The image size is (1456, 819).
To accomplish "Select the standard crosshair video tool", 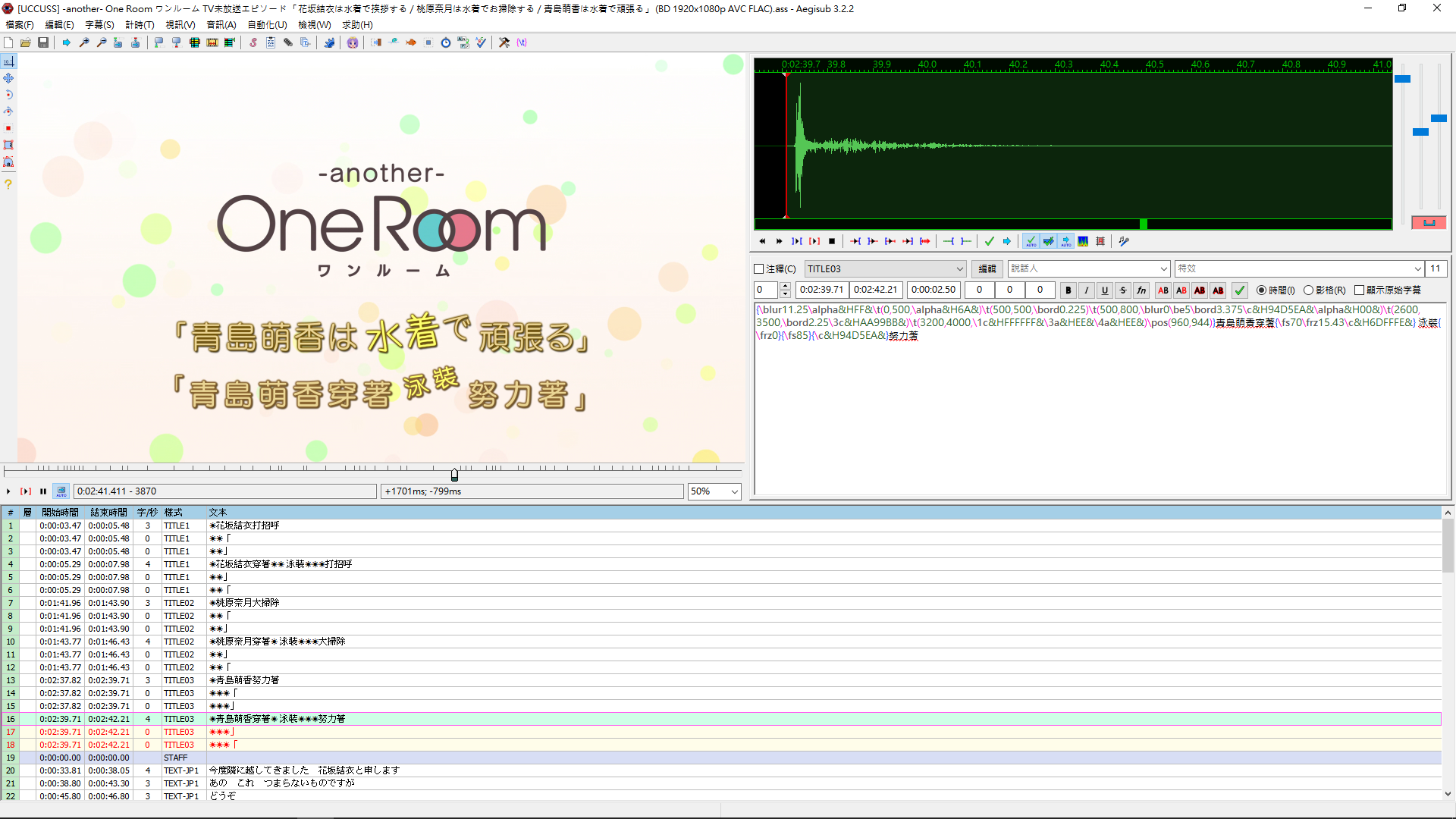I will point(8,61).
